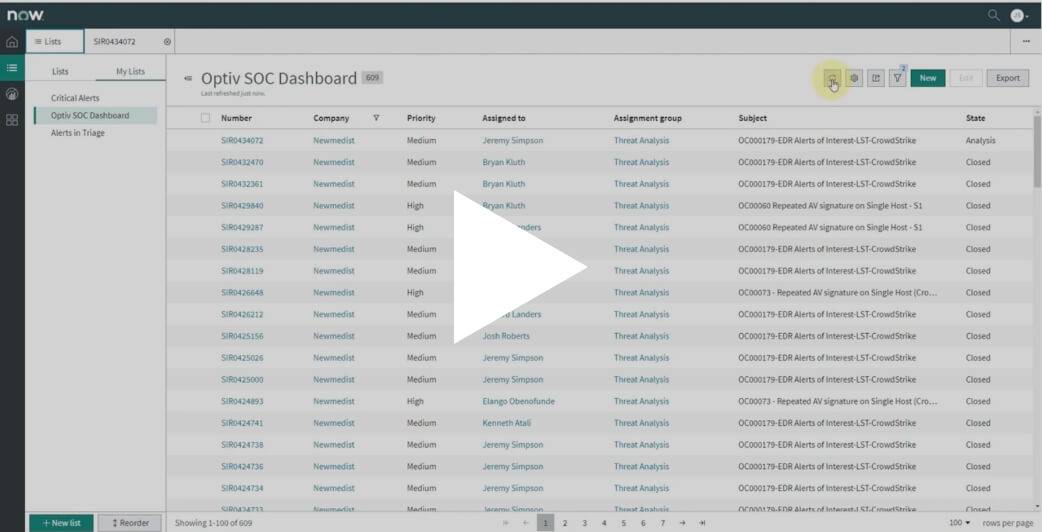Image resolution: width=1042 pixels, height=532 pixels.
Task: Sort by the Assigned to column header
Action: point(504,118)
